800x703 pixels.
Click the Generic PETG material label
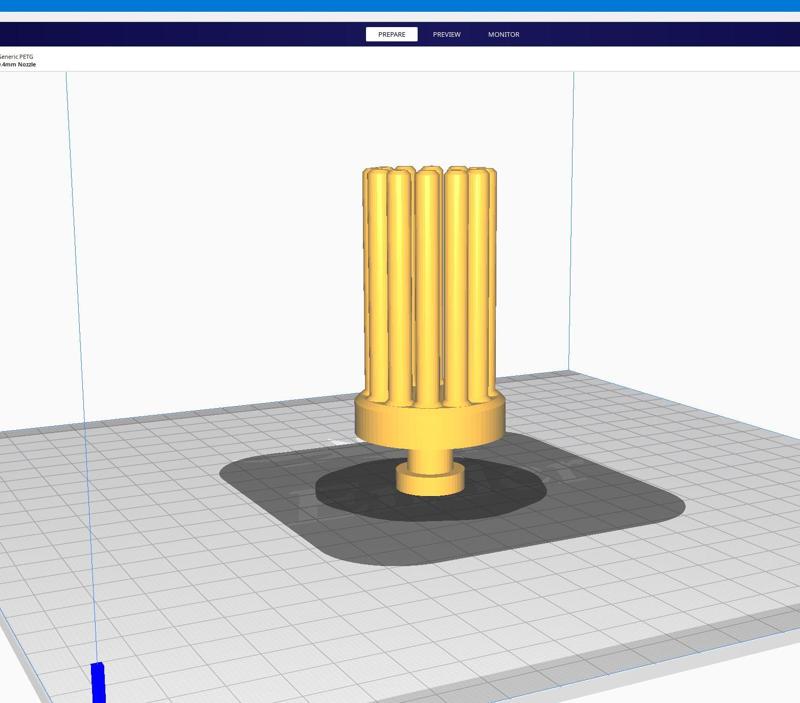tap(16, 57)
